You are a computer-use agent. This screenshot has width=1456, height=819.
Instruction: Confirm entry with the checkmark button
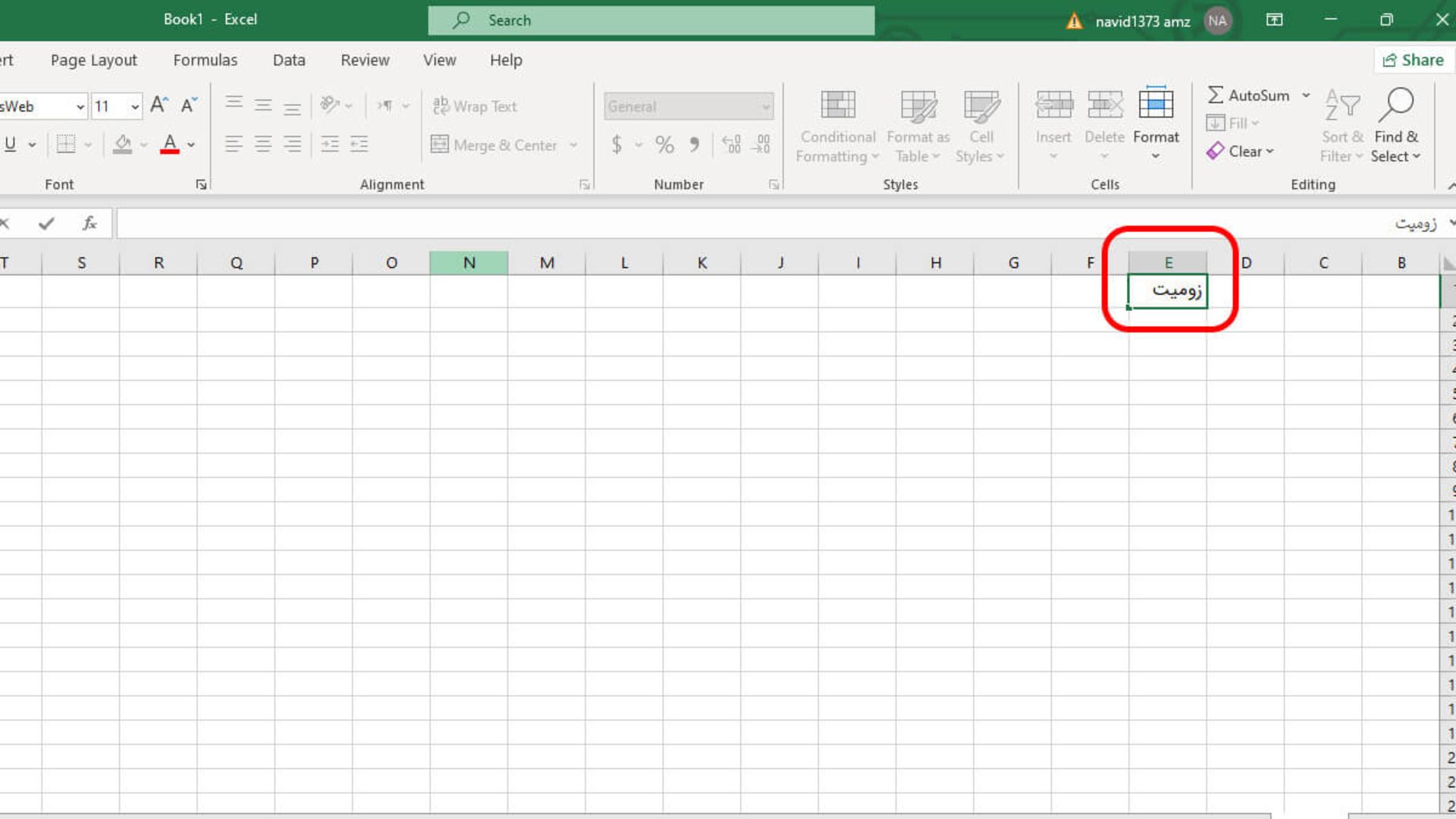[x=46, y=224]
